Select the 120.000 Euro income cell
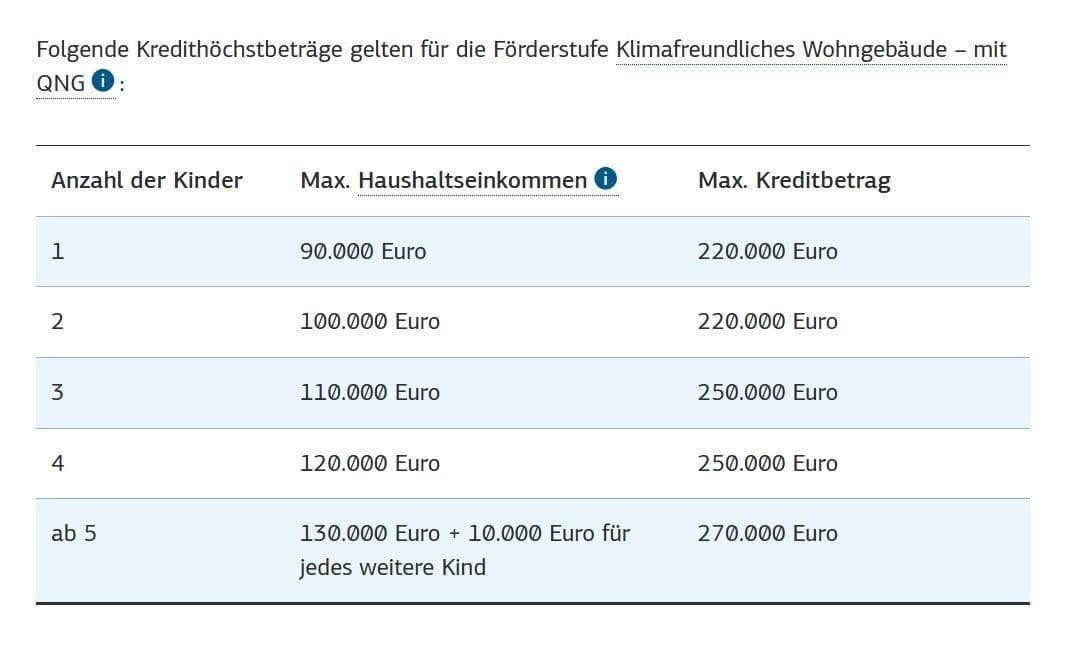This screenshot has height=654, width=1073. click(370, 464)
